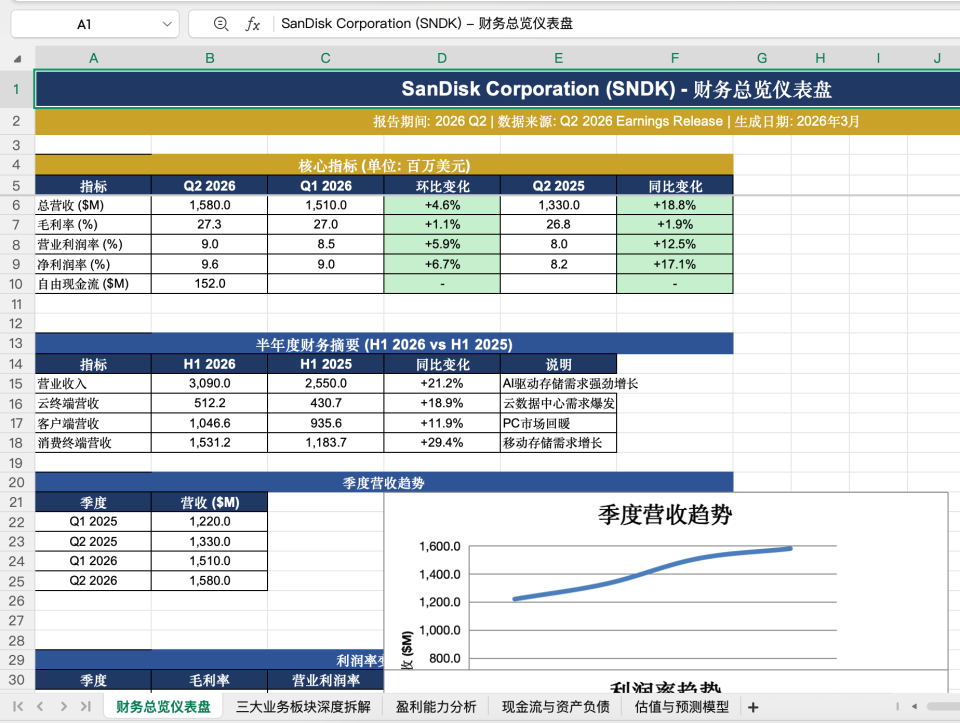Select column A by clicking its header
The width and height of the screenshot is (960, 723).
point(93,58)
